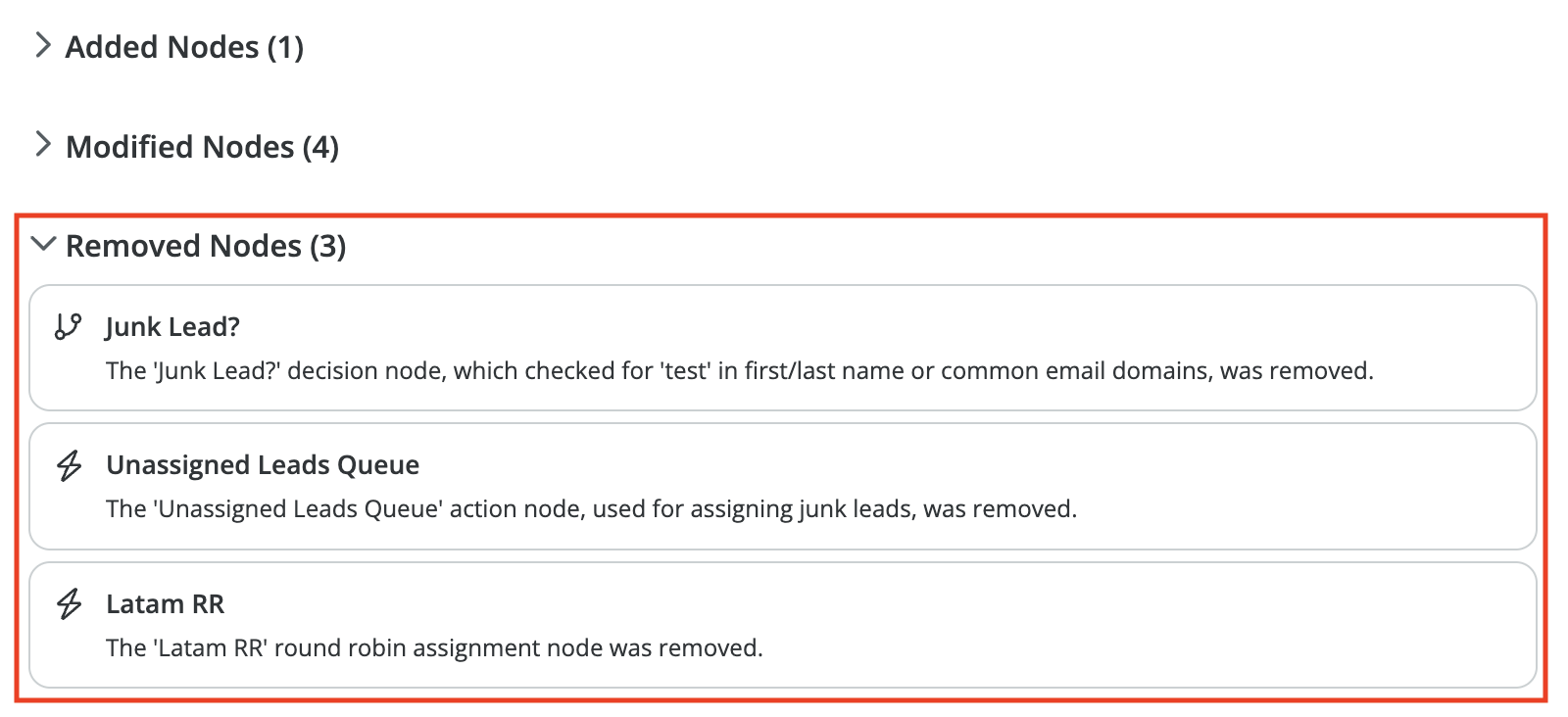Click the Latam RR round robin description

[434, 648]
